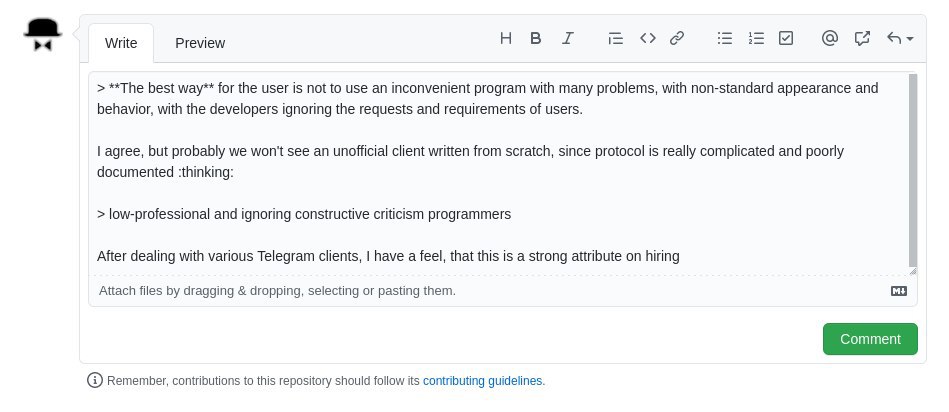
Task: Reference an issue or pull request
Action: coord(862,39)
